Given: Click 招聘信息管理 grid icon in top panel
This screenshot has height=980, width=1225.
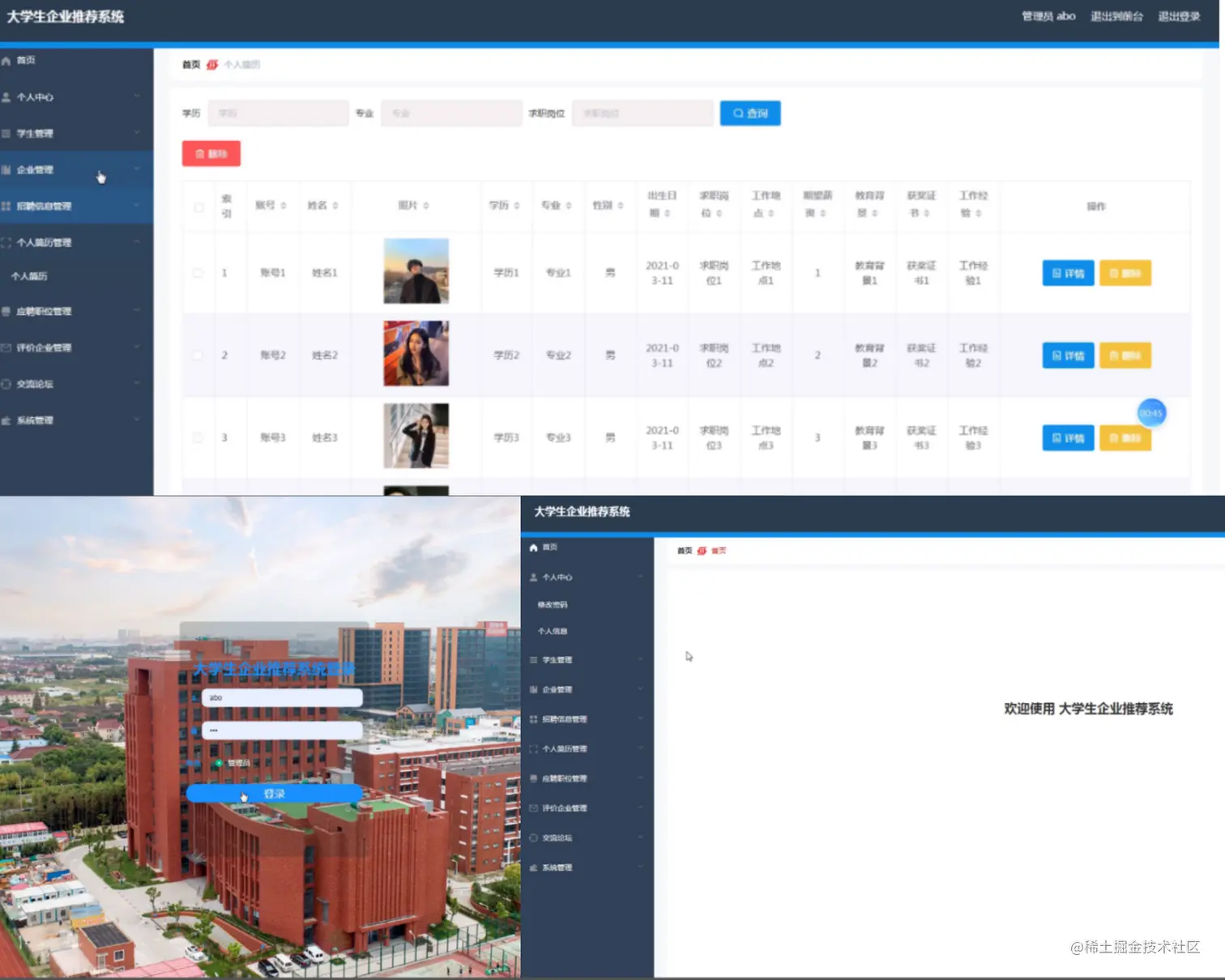Looking at the screenshot, I should click(x=6, y=207).
